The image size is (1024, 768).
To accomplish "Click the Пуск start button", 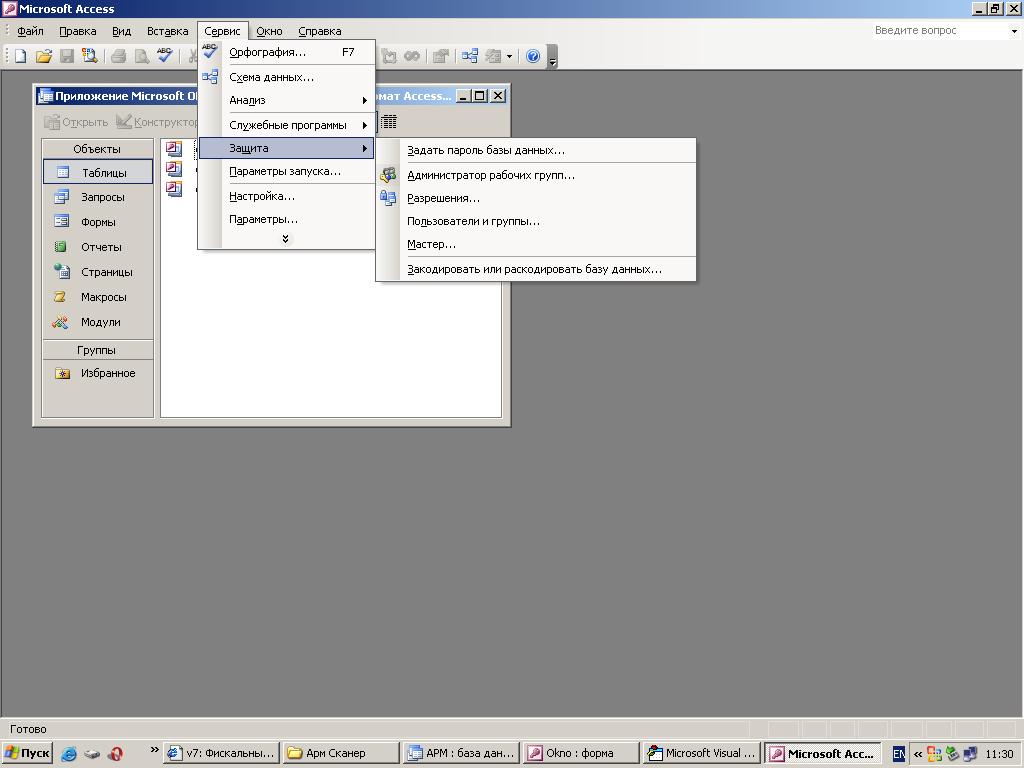I will 27,754.
